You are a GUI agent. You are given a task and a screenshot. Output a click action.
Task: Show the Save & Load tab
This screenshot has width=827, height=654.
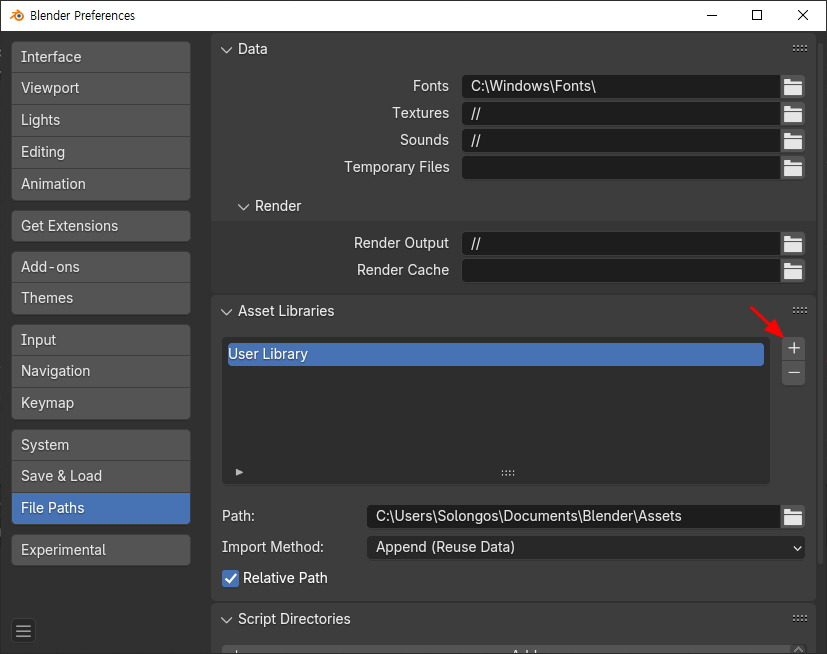(101, 476)
